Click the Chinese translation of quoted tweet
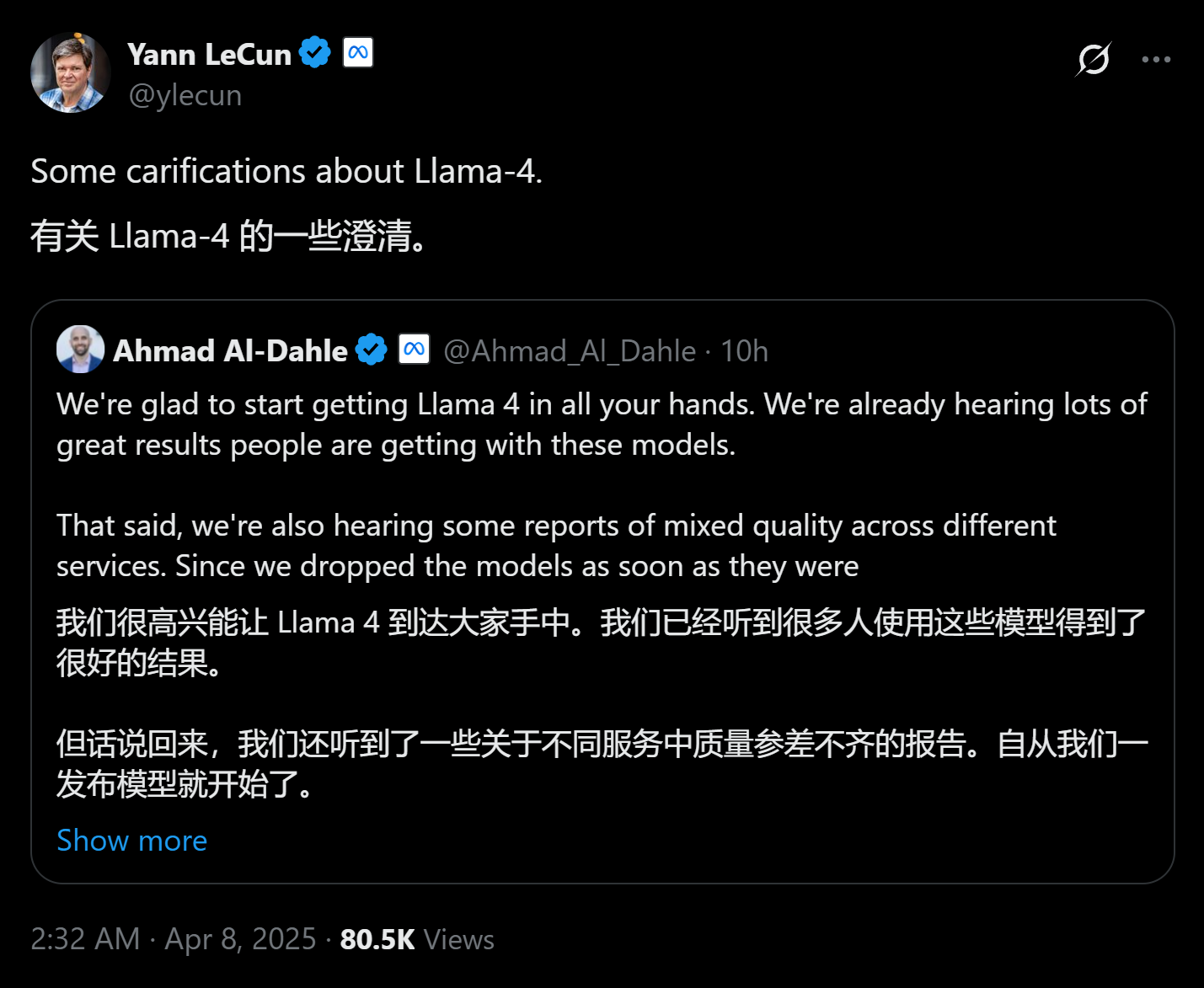The image size is (1204, 988). (x=602, y=703)
